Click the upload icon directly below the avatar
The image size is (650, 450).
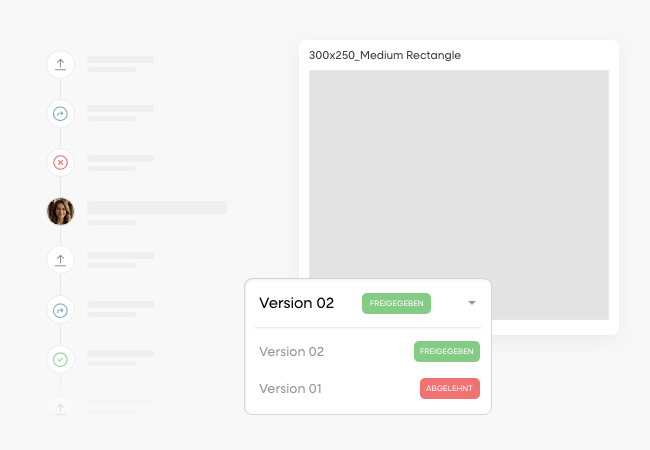61,260
